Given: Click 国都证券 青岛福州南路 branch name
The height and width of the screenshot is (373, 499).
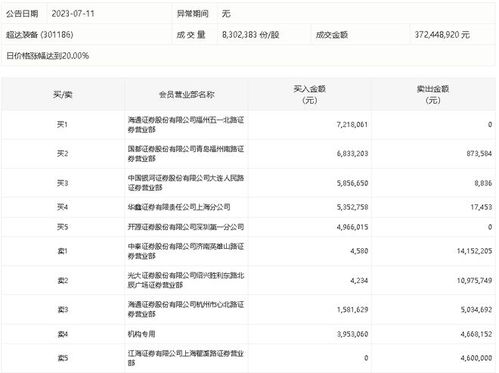Looking at the screenshot, I should pyautogui.click(x=186, y=153).
